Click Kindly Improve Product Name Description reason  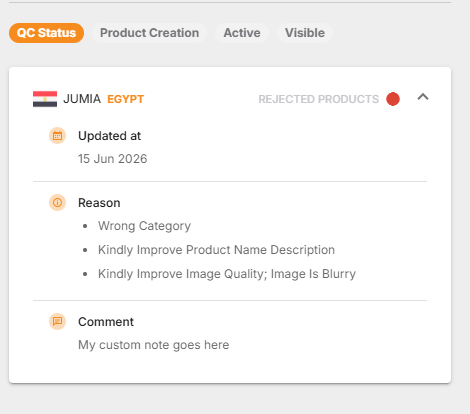[216, 250]
